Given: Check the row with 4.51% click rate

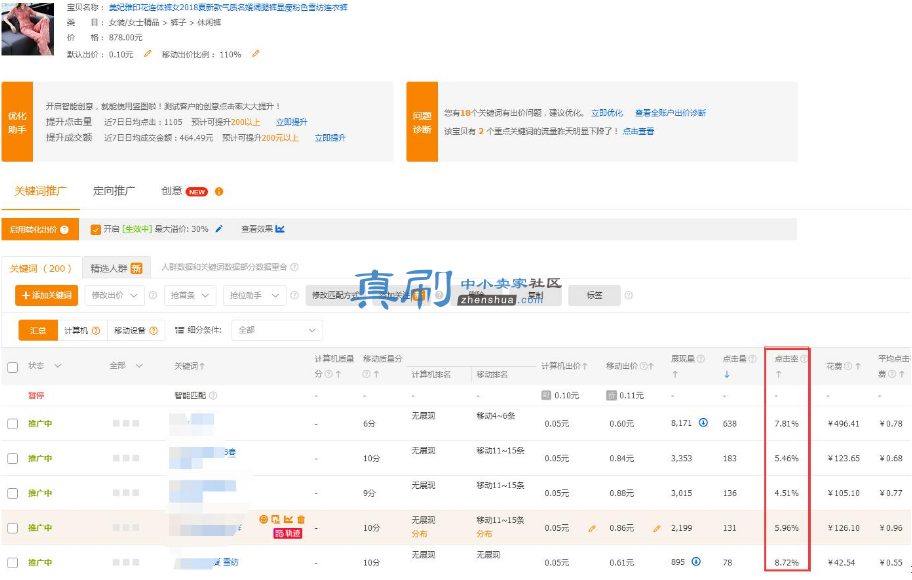Looking at the screenshot, I should click(12, 493).
